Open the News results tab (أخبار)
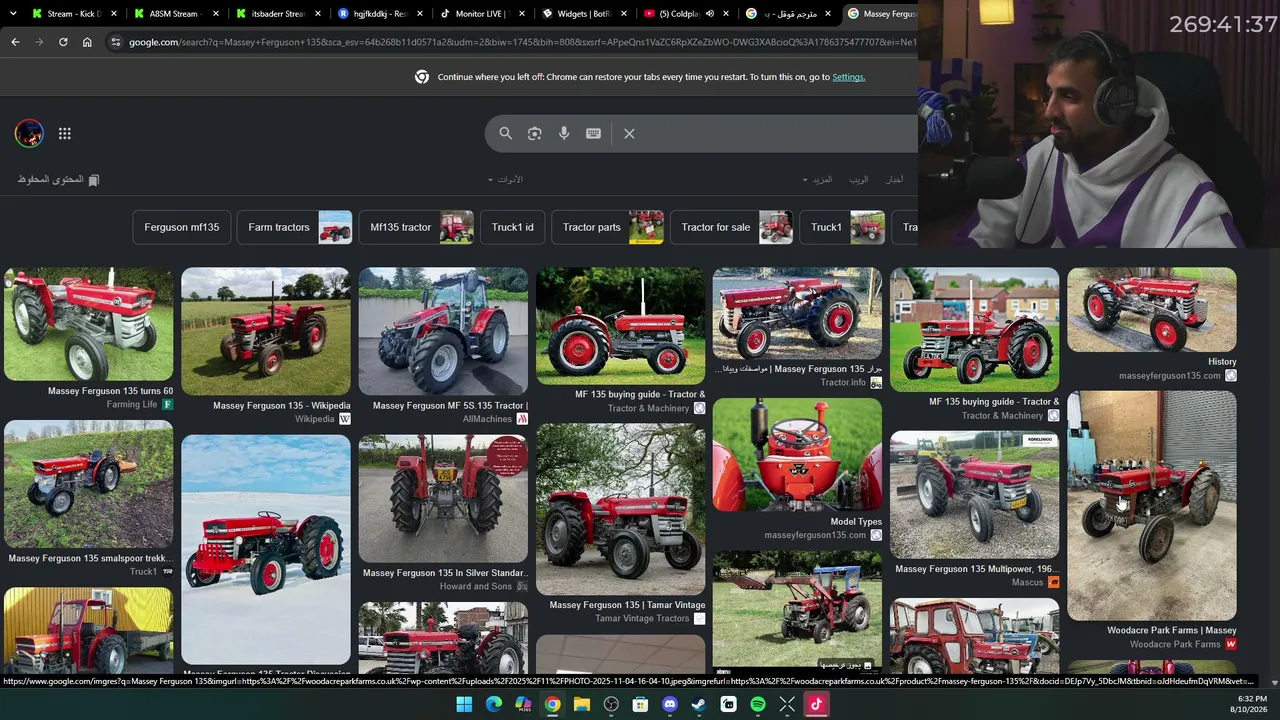The height and width of the screenshot is (720, 1280). click(894, 179)
